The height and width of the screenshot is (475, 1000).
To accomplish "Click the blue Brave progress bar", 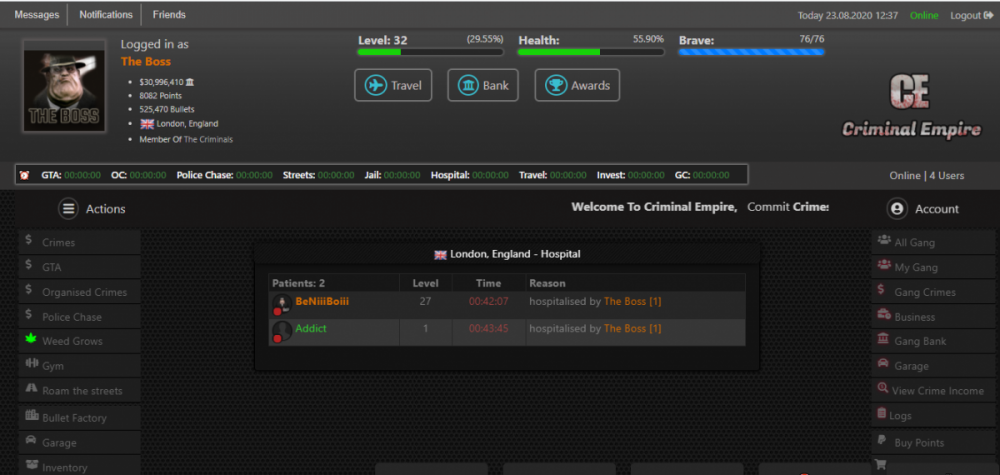I will pos(751,52).
